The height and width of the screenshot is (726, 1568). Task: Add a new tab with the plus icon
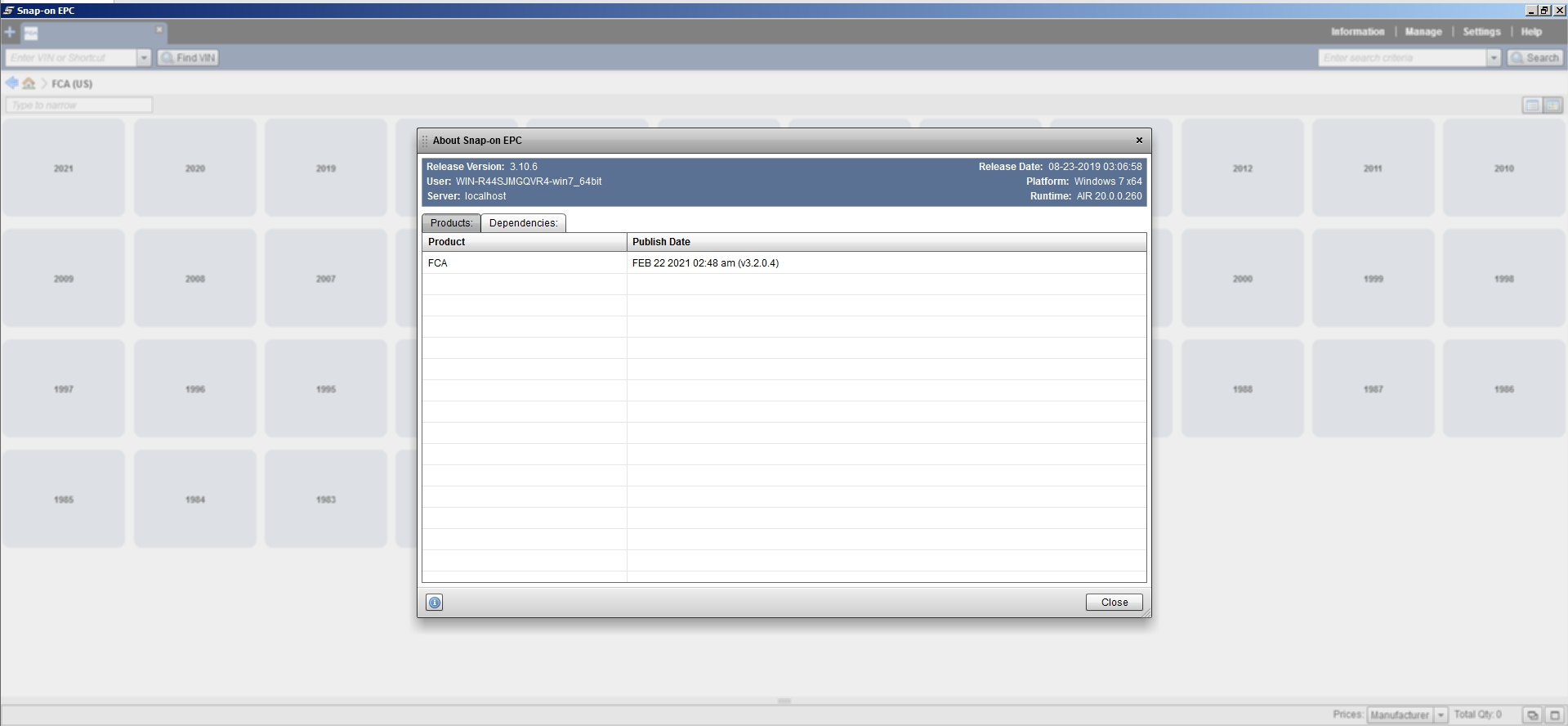coord(10,33)
